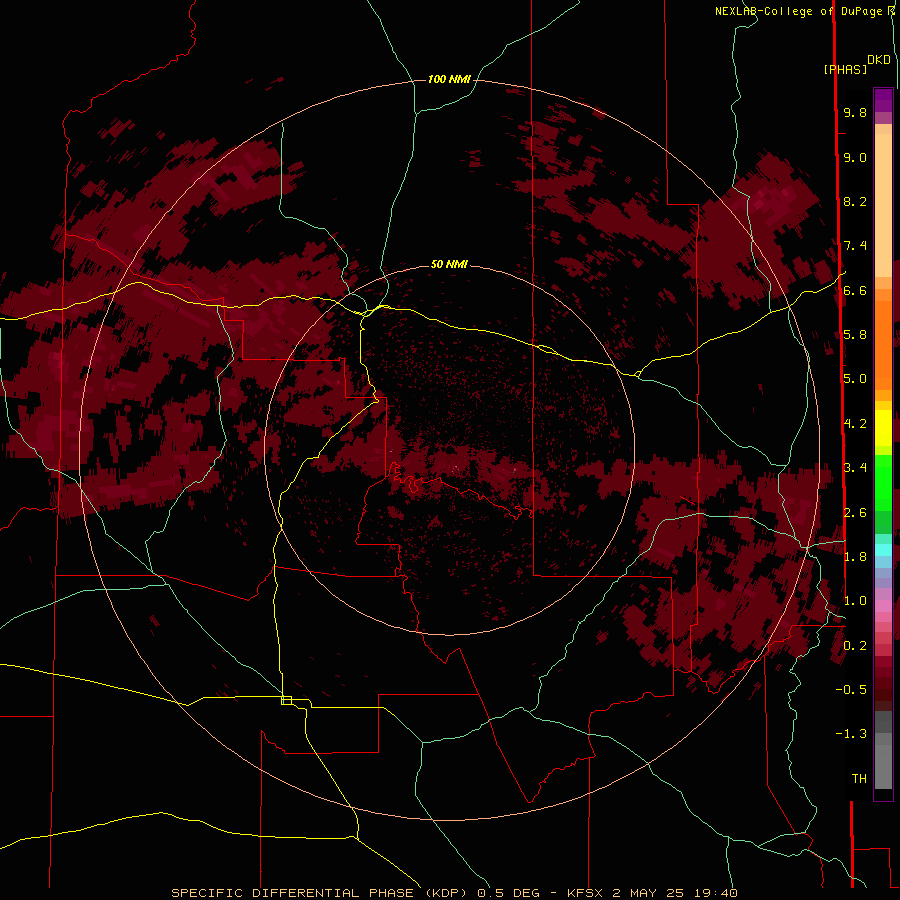Click the 6.6 scale value

click(855, 290)
